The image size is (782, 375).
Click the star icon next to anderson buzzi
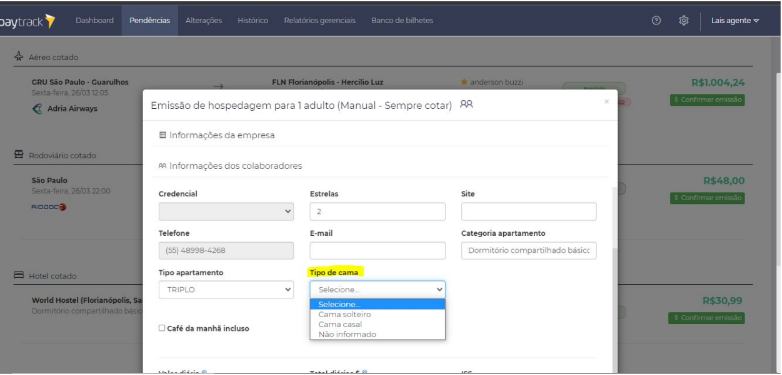pos(464,82)
